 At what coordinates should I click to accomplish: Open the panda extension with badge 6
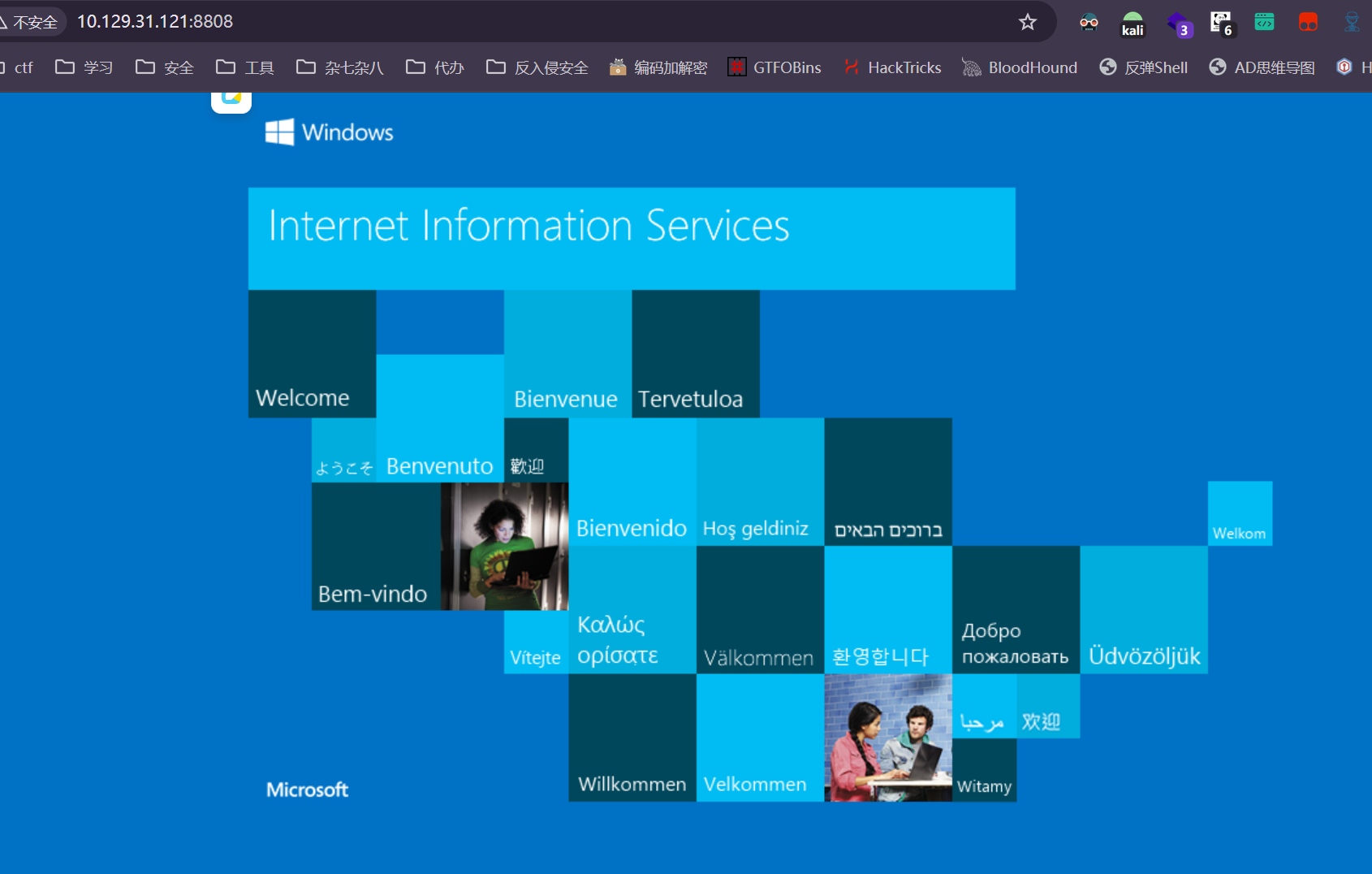(1221, 23)
